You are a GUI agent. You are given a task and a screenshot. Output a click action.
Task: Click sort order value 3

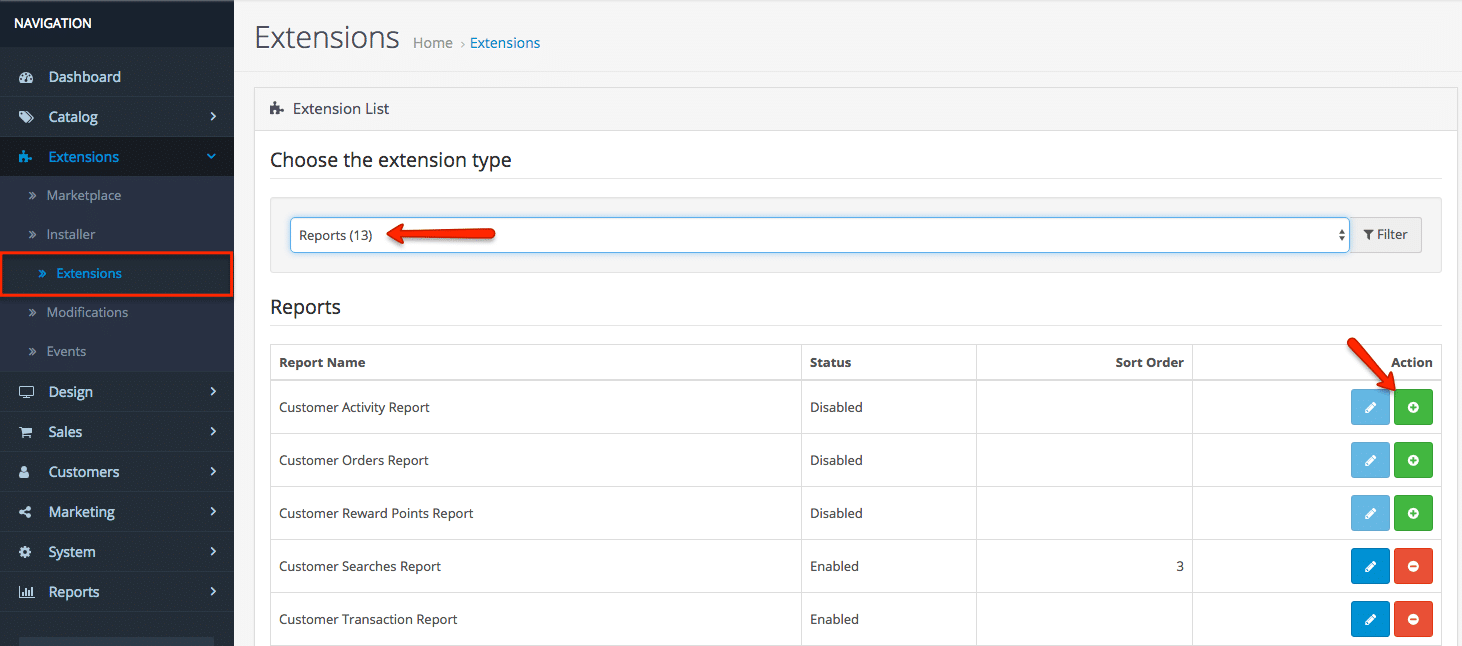pyautogui.click(x=1180, y=566)
